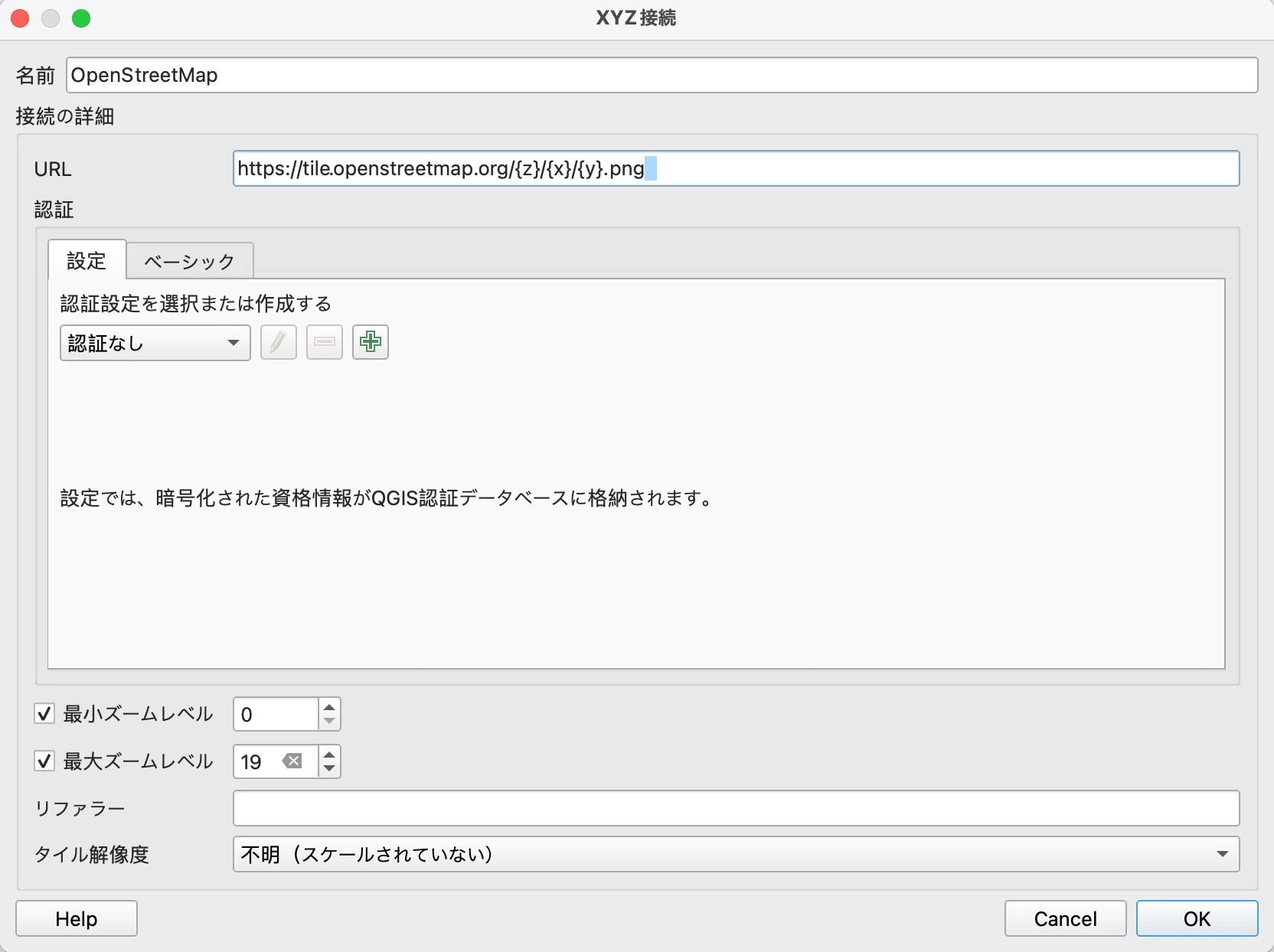Toggle the 最大ズームレベル checkbox
Image resolution: width=1274 pixels, height=952 pixels.
[44, 761]
